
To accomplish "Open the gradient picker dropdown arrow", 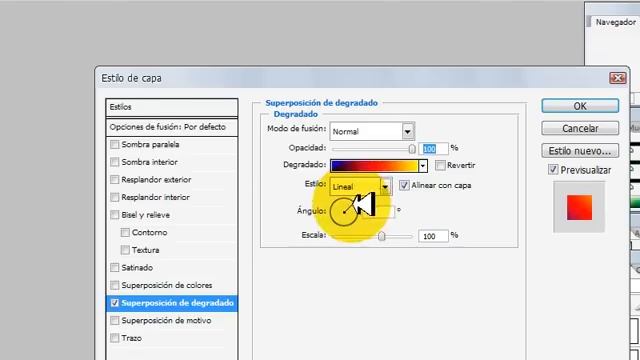I will tap(423, 166).
